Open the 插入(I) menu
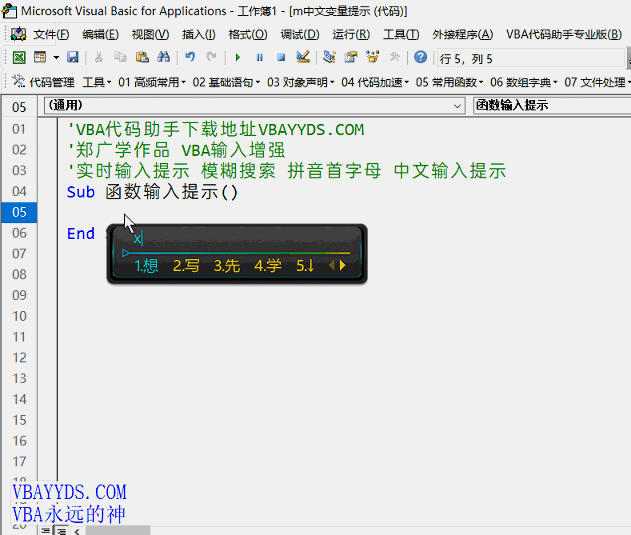The height and width of the screenshot is (535, 631). (198, 35)
